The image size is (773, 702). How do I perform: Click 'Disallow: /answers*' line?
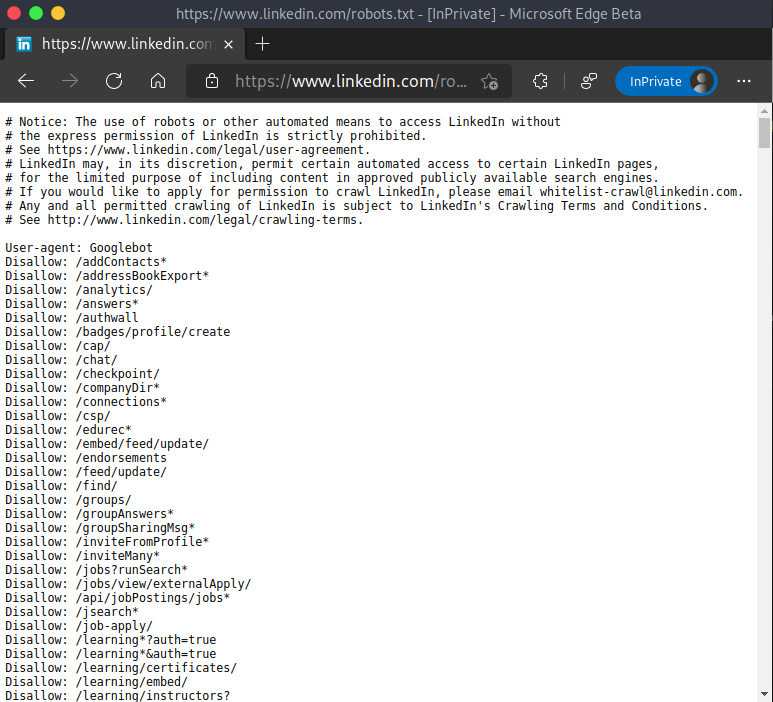(x=72, y=304)
